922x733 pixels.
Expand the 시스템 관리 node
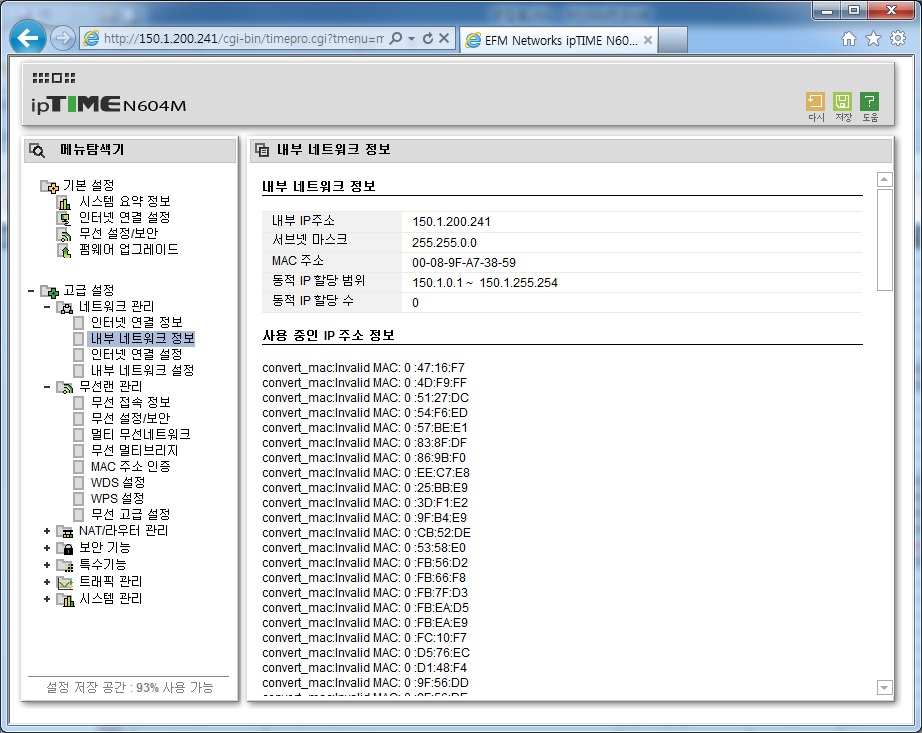[46, 599]
